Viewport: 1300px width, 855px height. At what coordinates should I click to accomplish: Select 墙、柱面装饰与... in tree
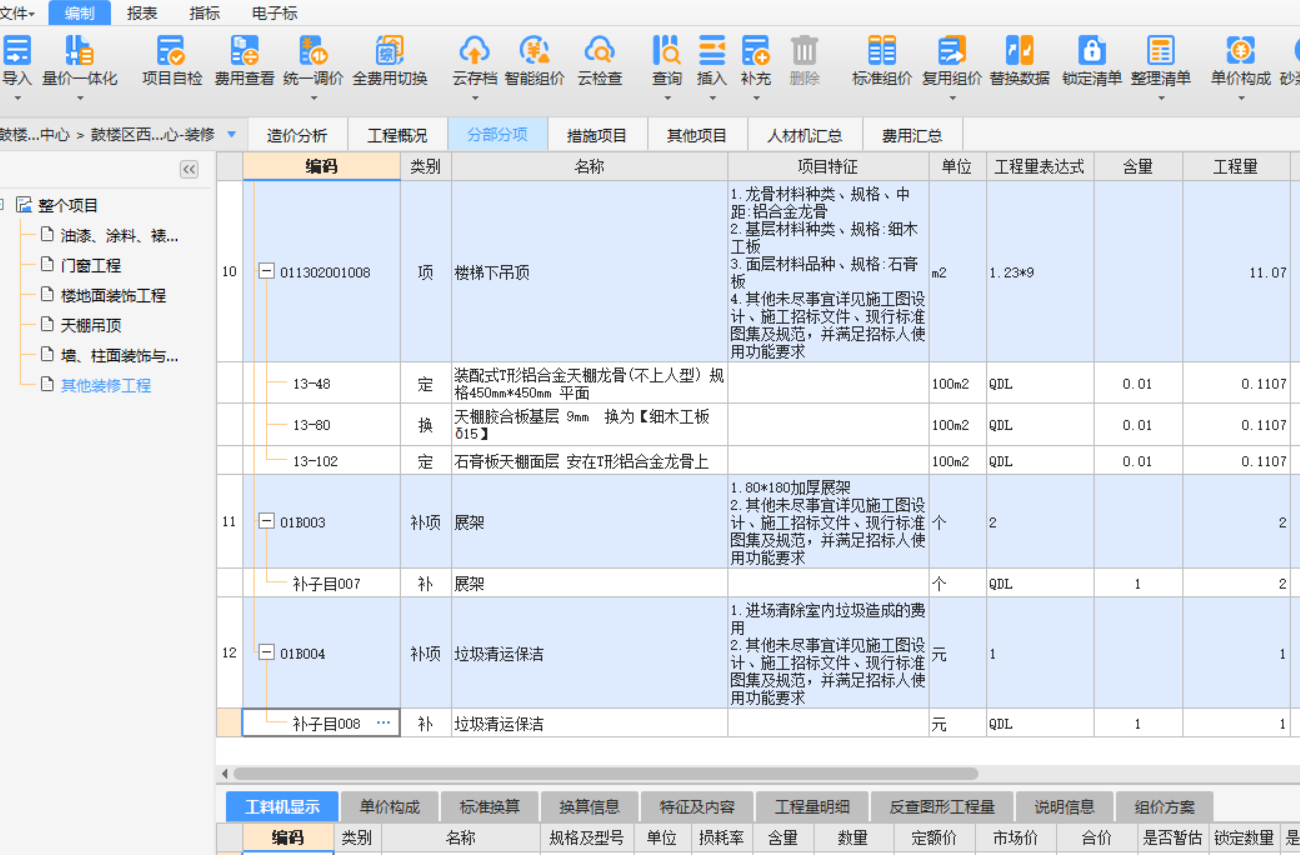(119, 356)
